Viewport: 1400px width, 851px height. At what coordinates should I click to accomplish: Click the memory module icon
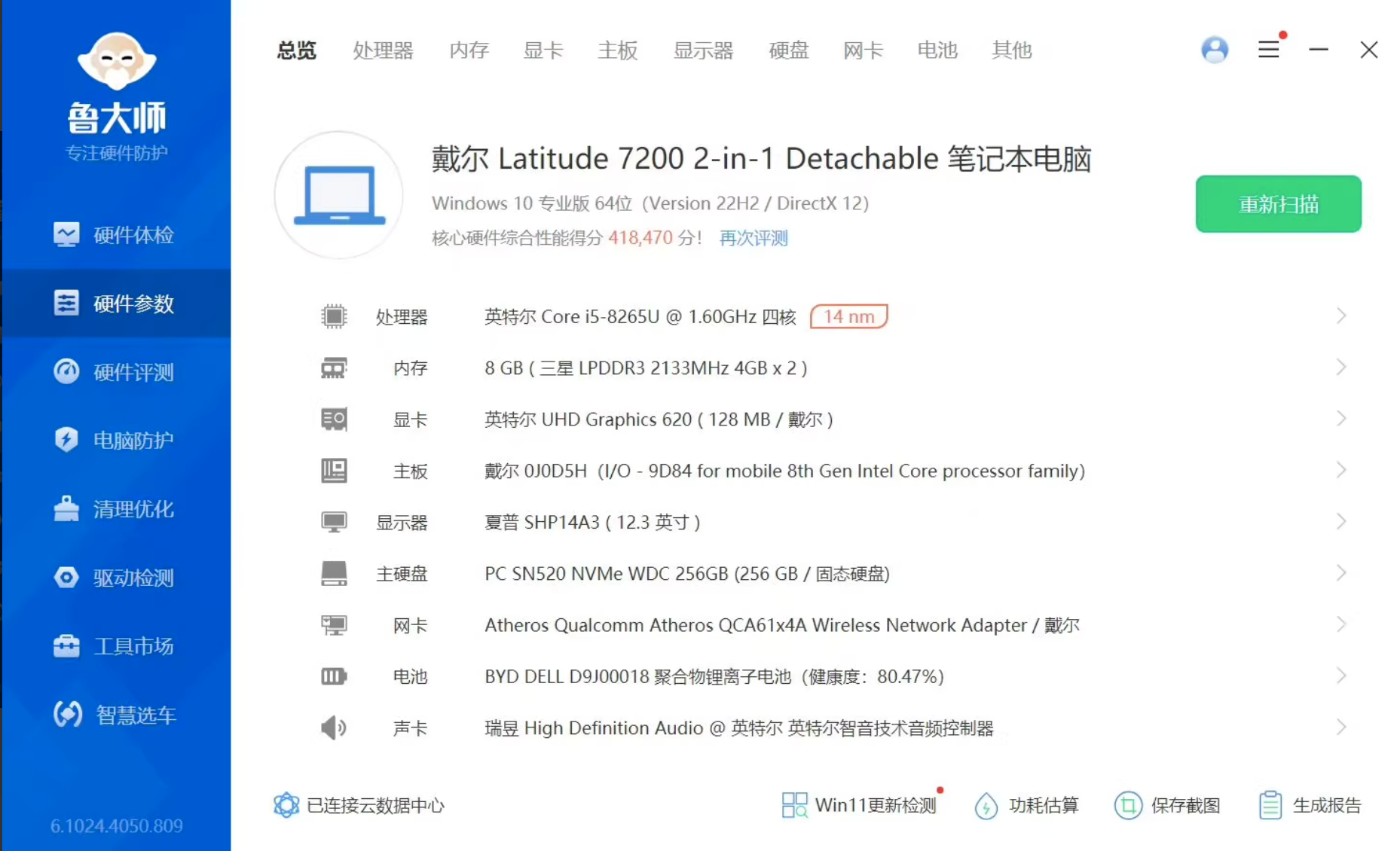[334, 368]
